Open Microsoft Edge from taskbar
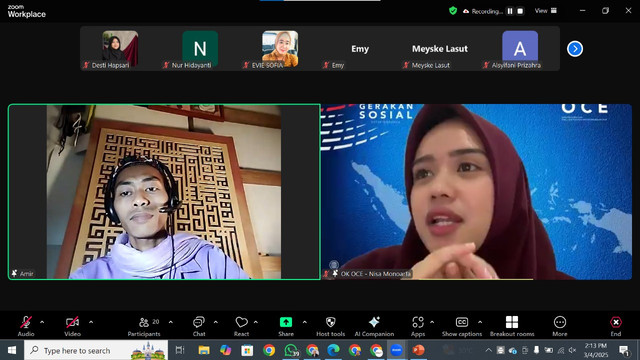Viewport: 640px width, 360px height. click(x=333, y=350)
